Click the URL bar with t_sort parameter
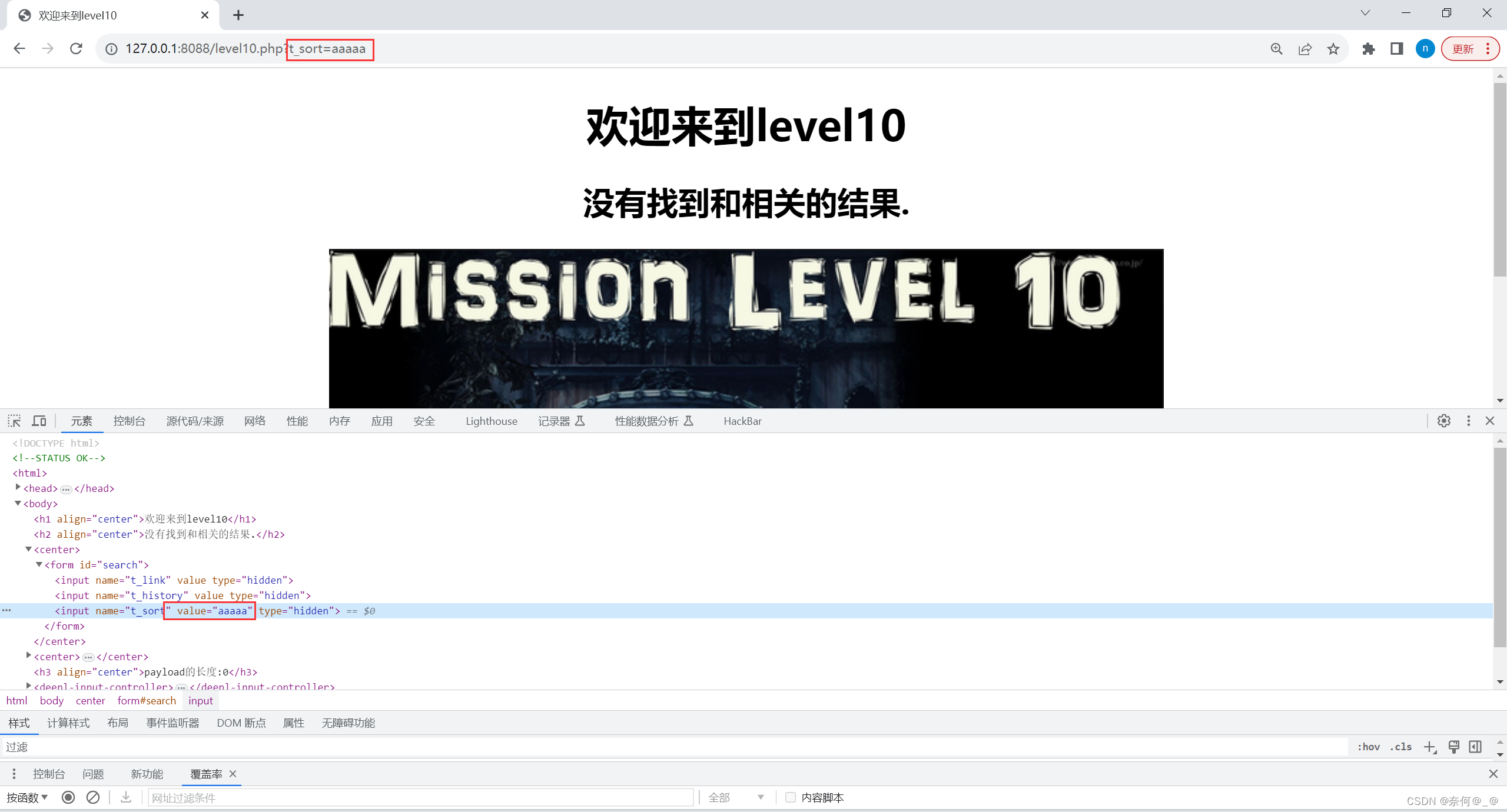Screen dimensions: 1507x812 (x=330, y=48)
